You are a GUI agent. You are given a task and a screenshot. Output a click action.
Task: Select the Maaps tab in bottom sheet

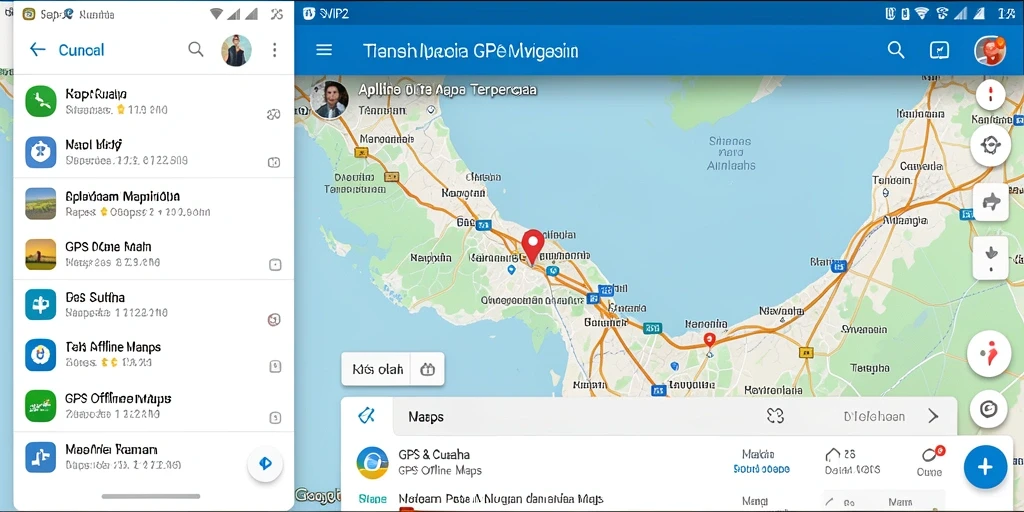click(426, 416)
